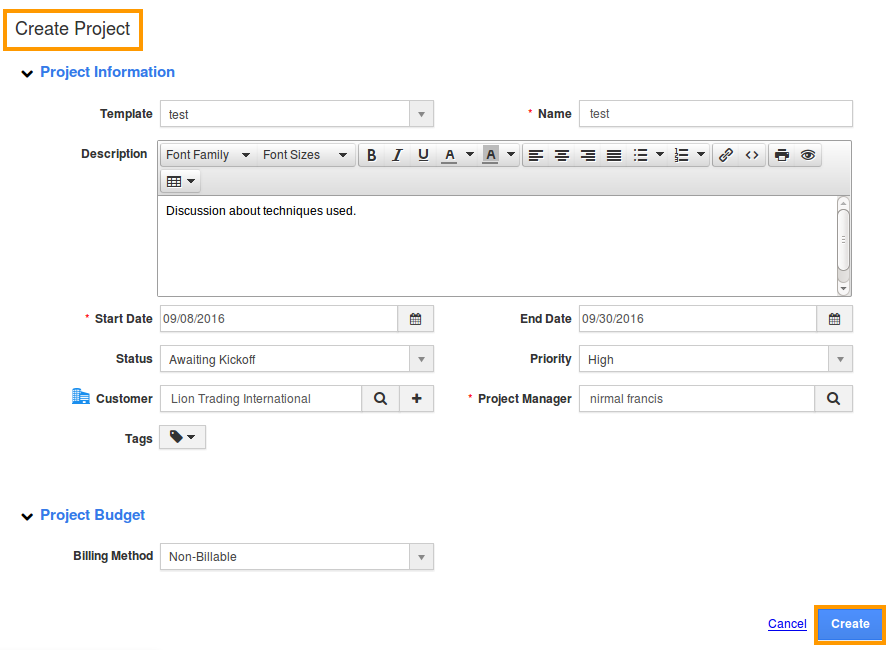The width and height of the screenshot is (890, 650).
Task: Click the description editor scrollbar thumb
Action: [843, 240]
